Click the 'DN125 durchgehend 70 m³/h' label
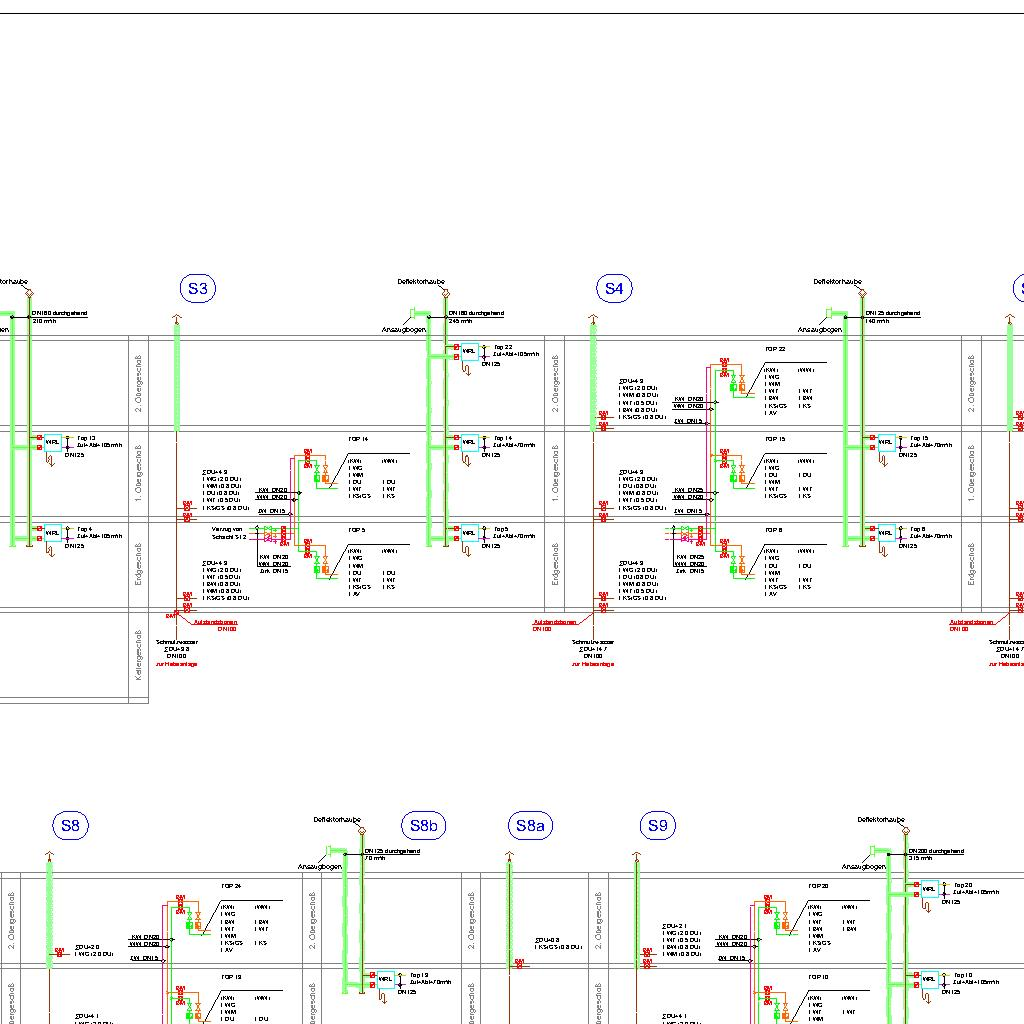The width and height of the screenshot is (1024, 1024). pos(391,854)
